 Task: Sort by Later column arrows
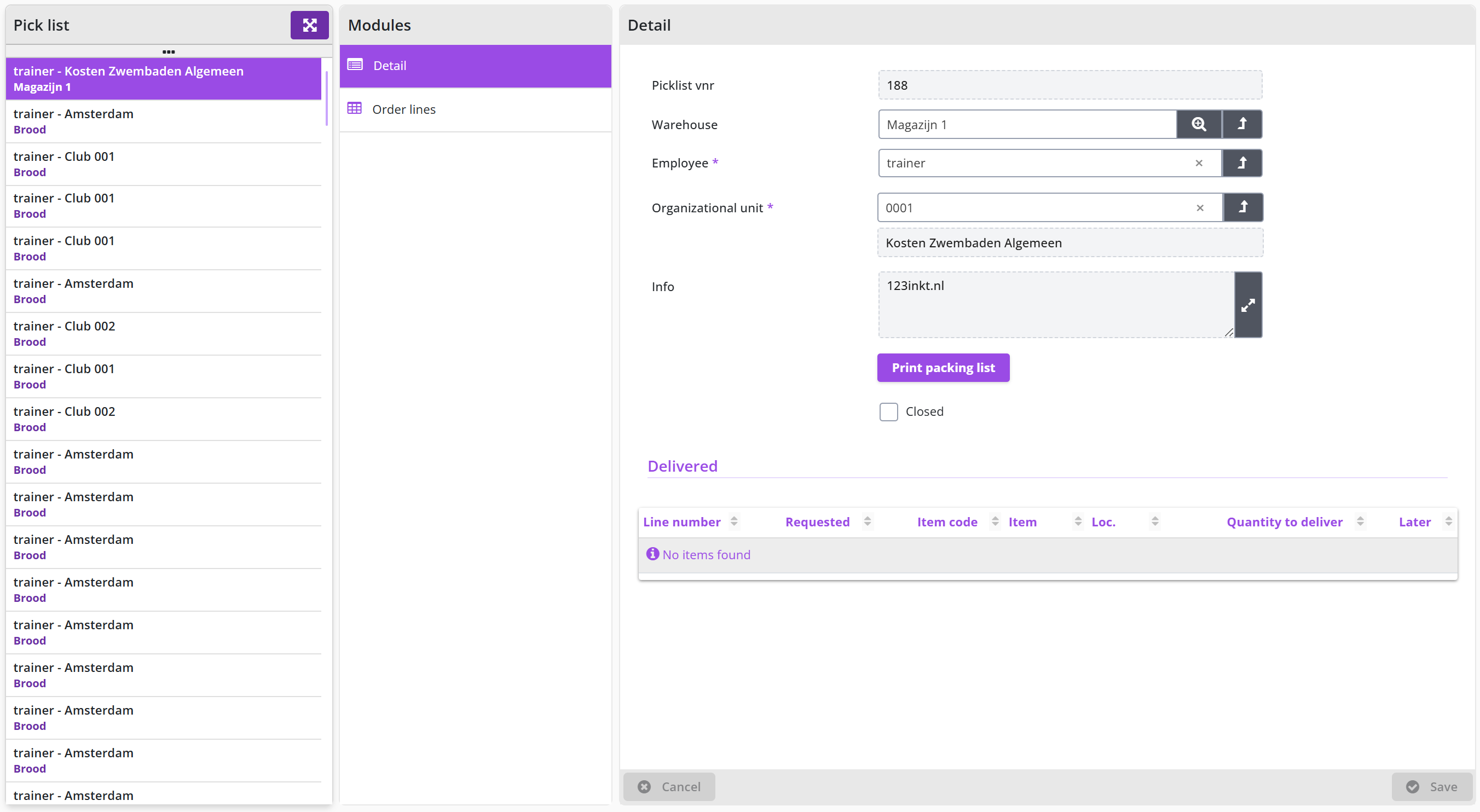[1448, 522]
